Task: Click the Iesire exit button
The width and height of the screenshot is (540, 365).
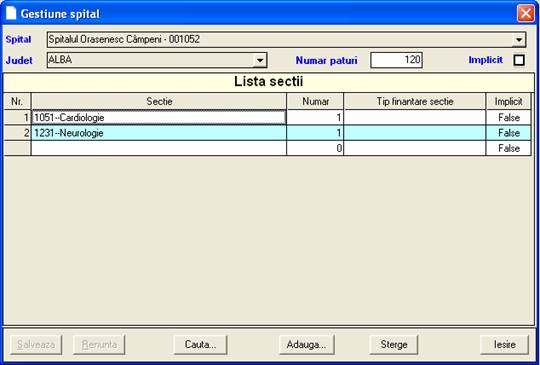Action: pos(505,345)
